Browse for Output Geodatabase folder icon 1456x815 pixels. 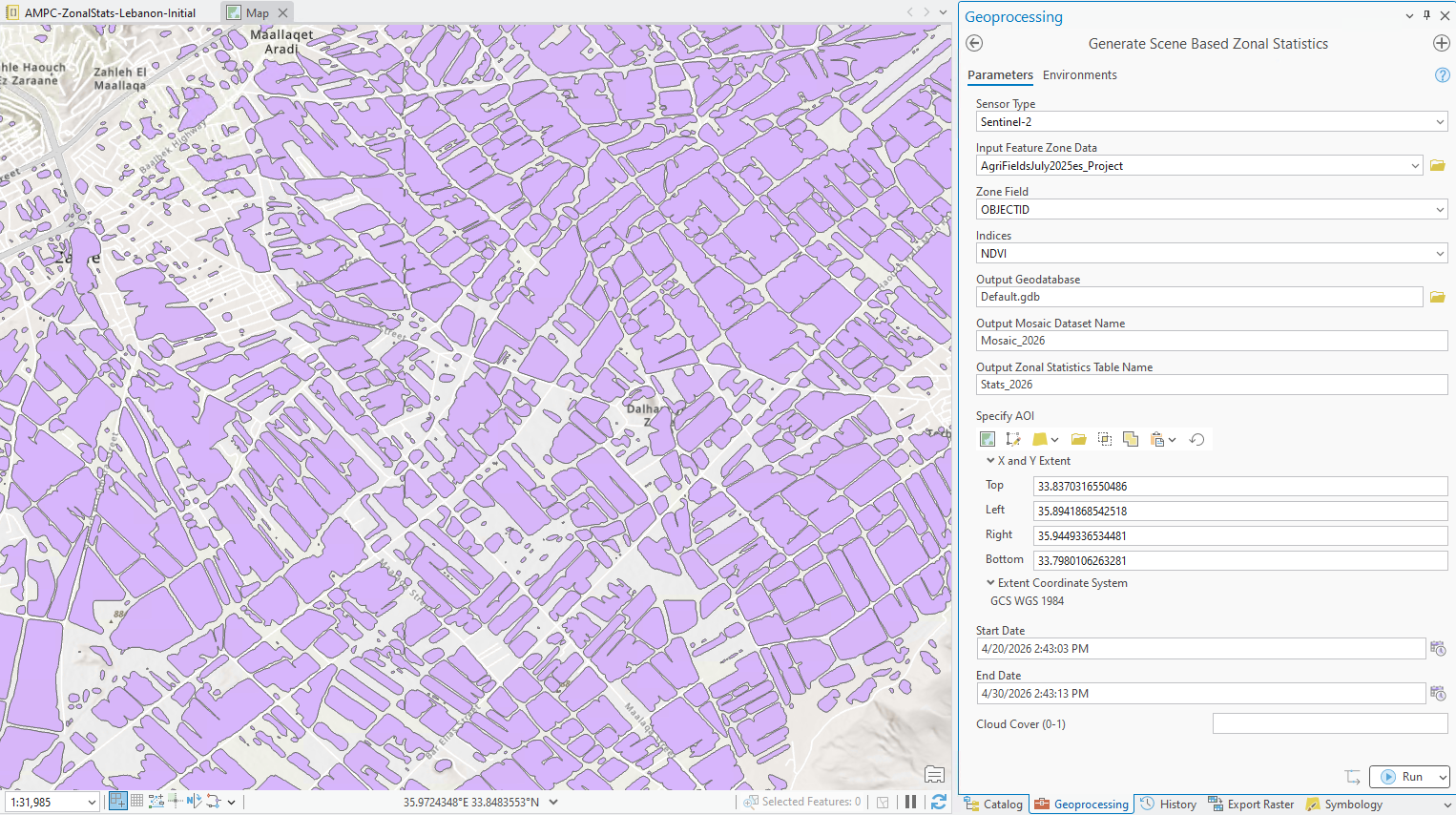tap(1438, 297)
